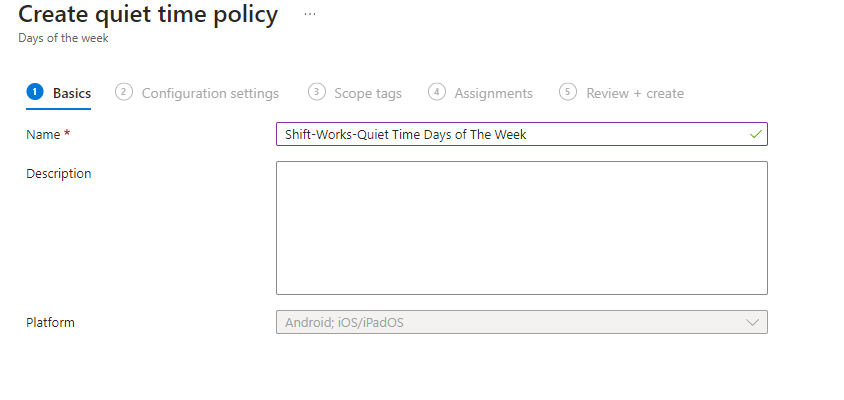This screenshot has width=844, height=400.
Task: Open the Scope tags tab
Action: coord(367,93)
